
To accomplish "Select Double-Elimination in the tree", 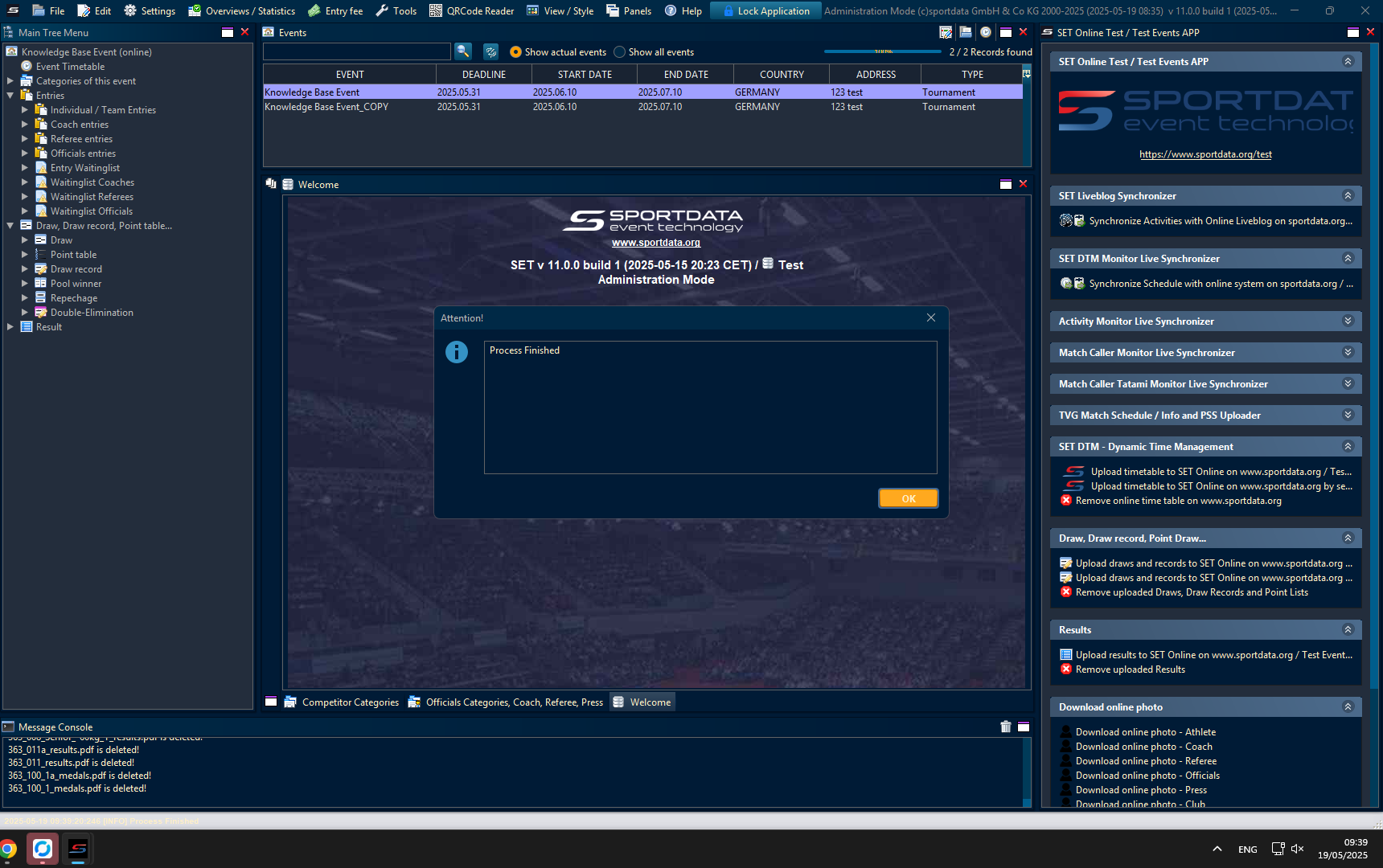I will (92, 312).
